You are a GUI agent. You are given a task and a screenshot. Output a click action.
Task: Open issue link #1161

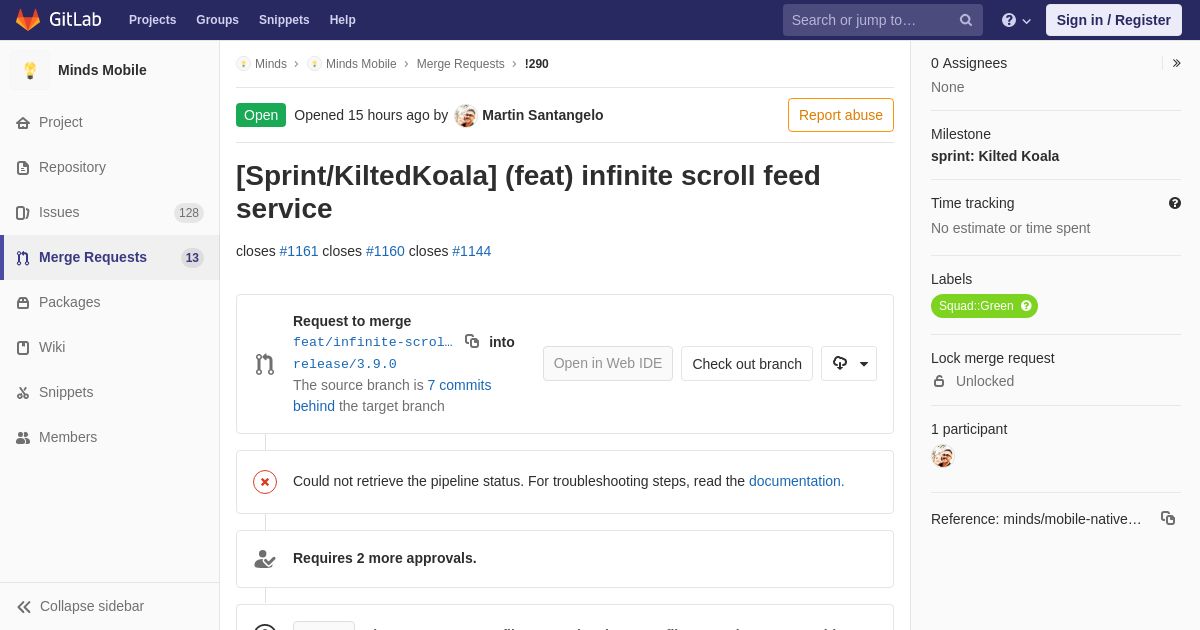299,251
